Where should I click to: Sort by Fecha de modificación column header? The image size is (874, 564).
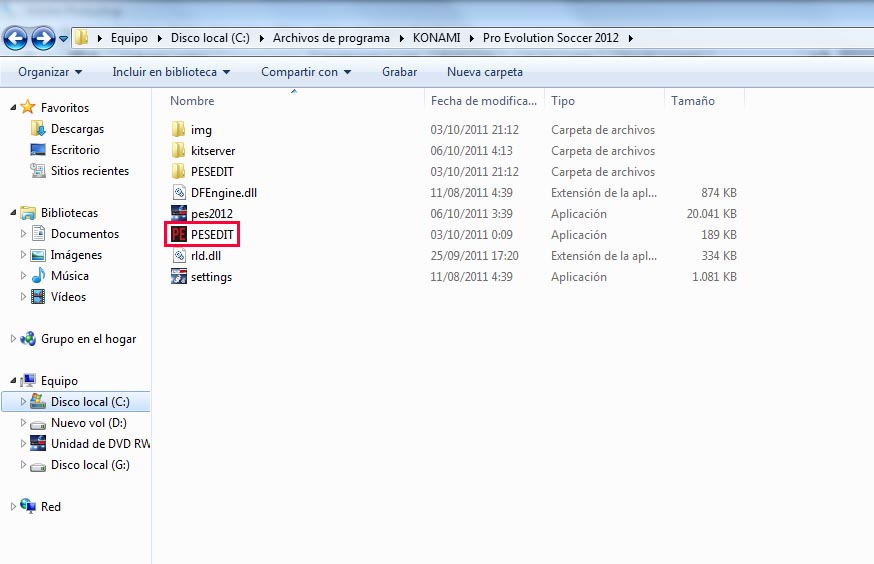pyautogui.click(x=483, y=101)
